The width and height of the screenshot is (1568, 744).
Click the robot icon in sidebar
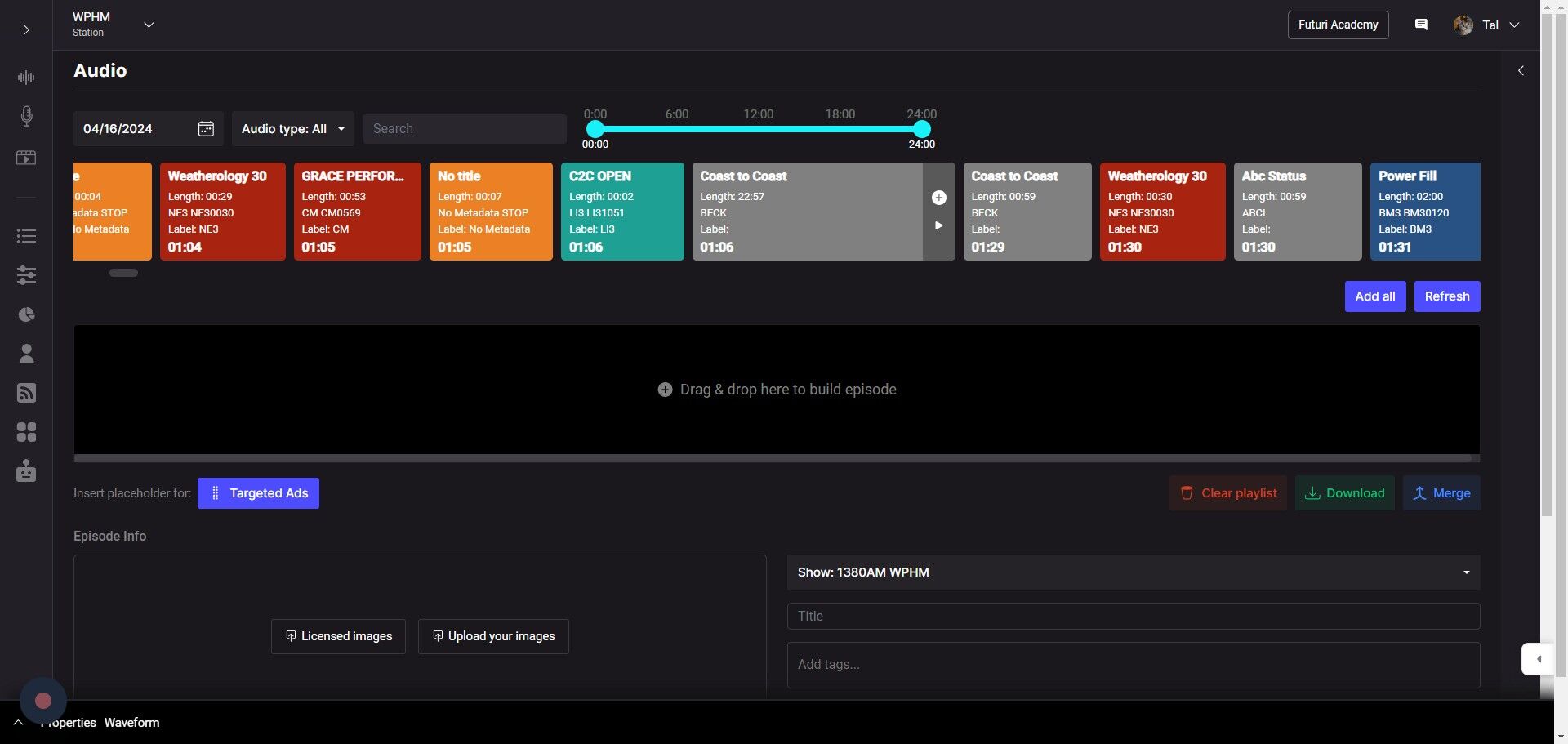click(26, 471)
